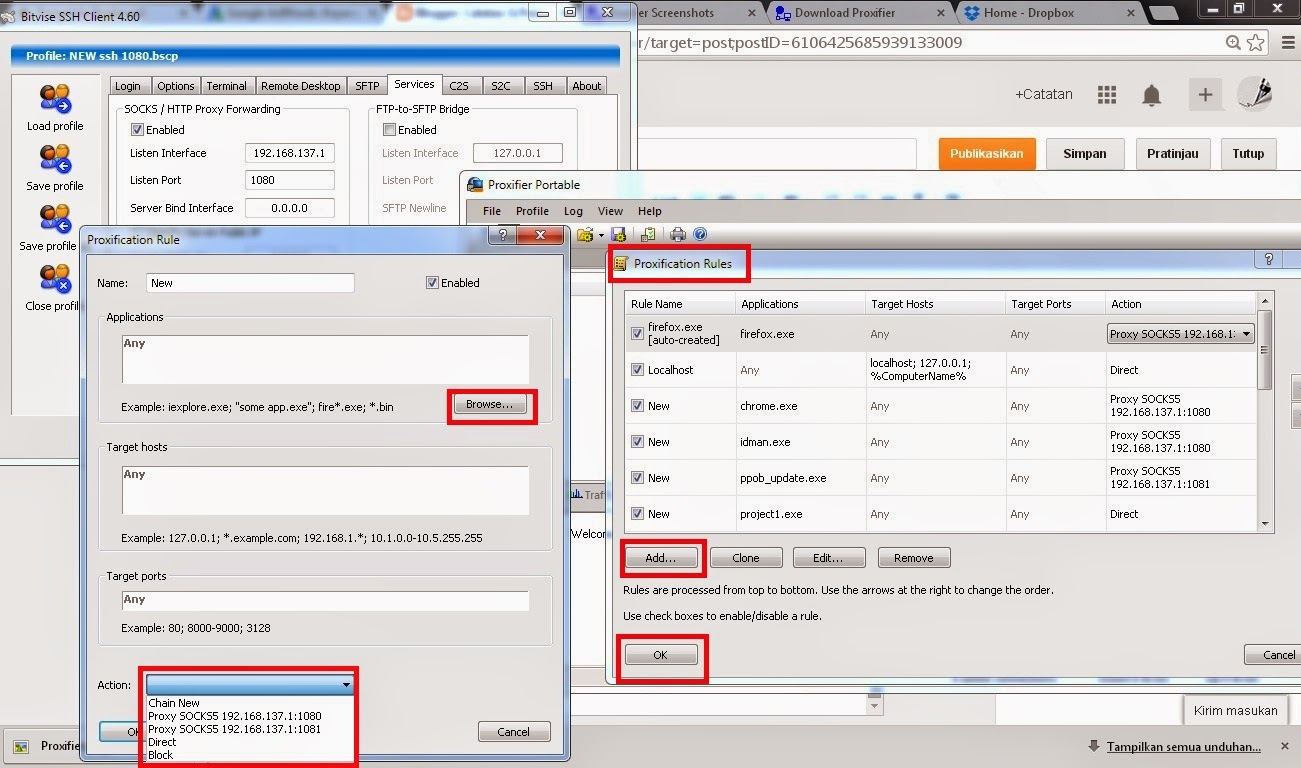This screenshot has width=1301, height=768.
Task: Click the Load profile icon in Bitvise
Action: [x=55, y=100]
